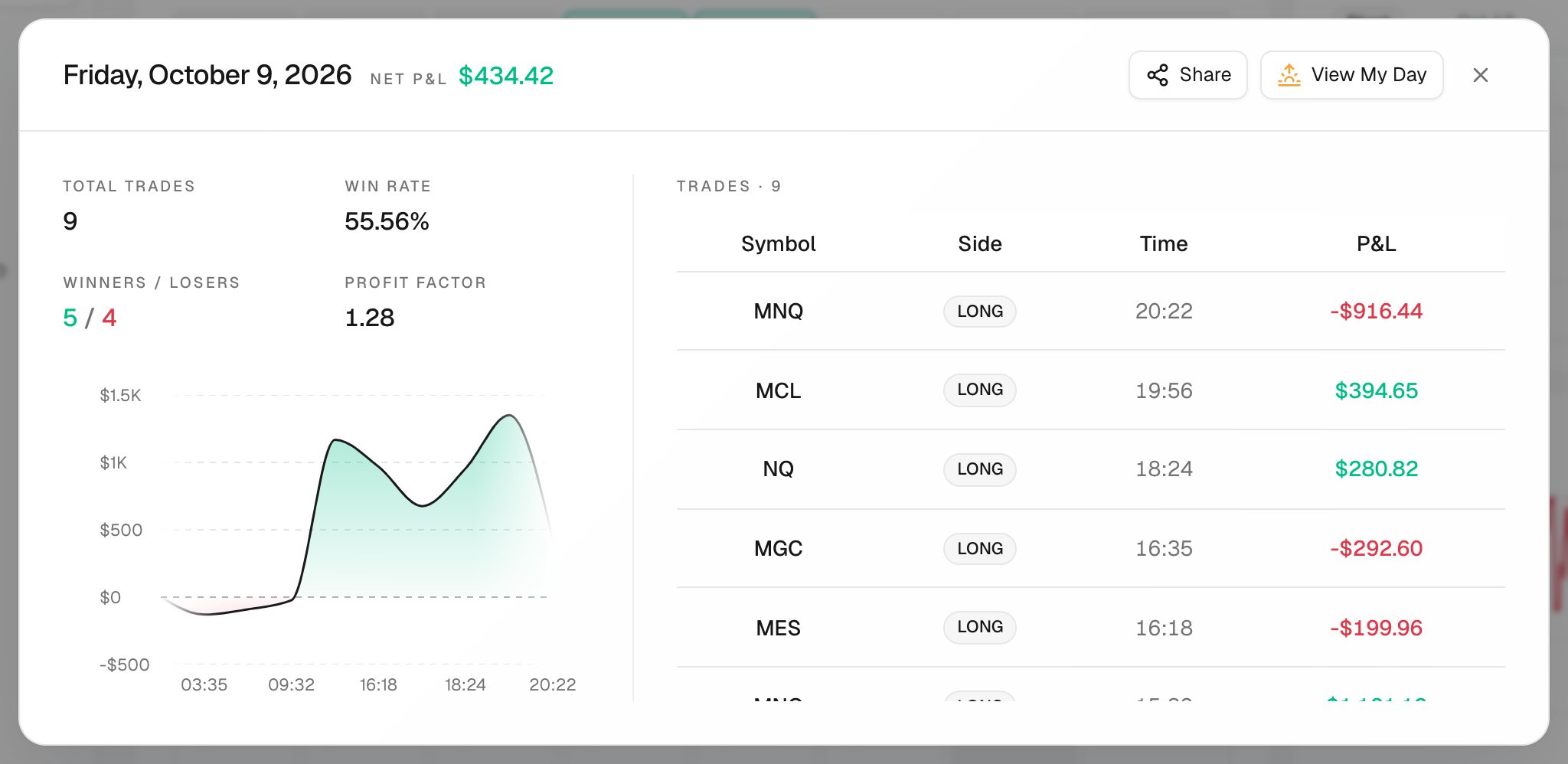The height and width of the screenshot is (764, 1568).
Task: Click the Share button
Action: click(1187, 75)
